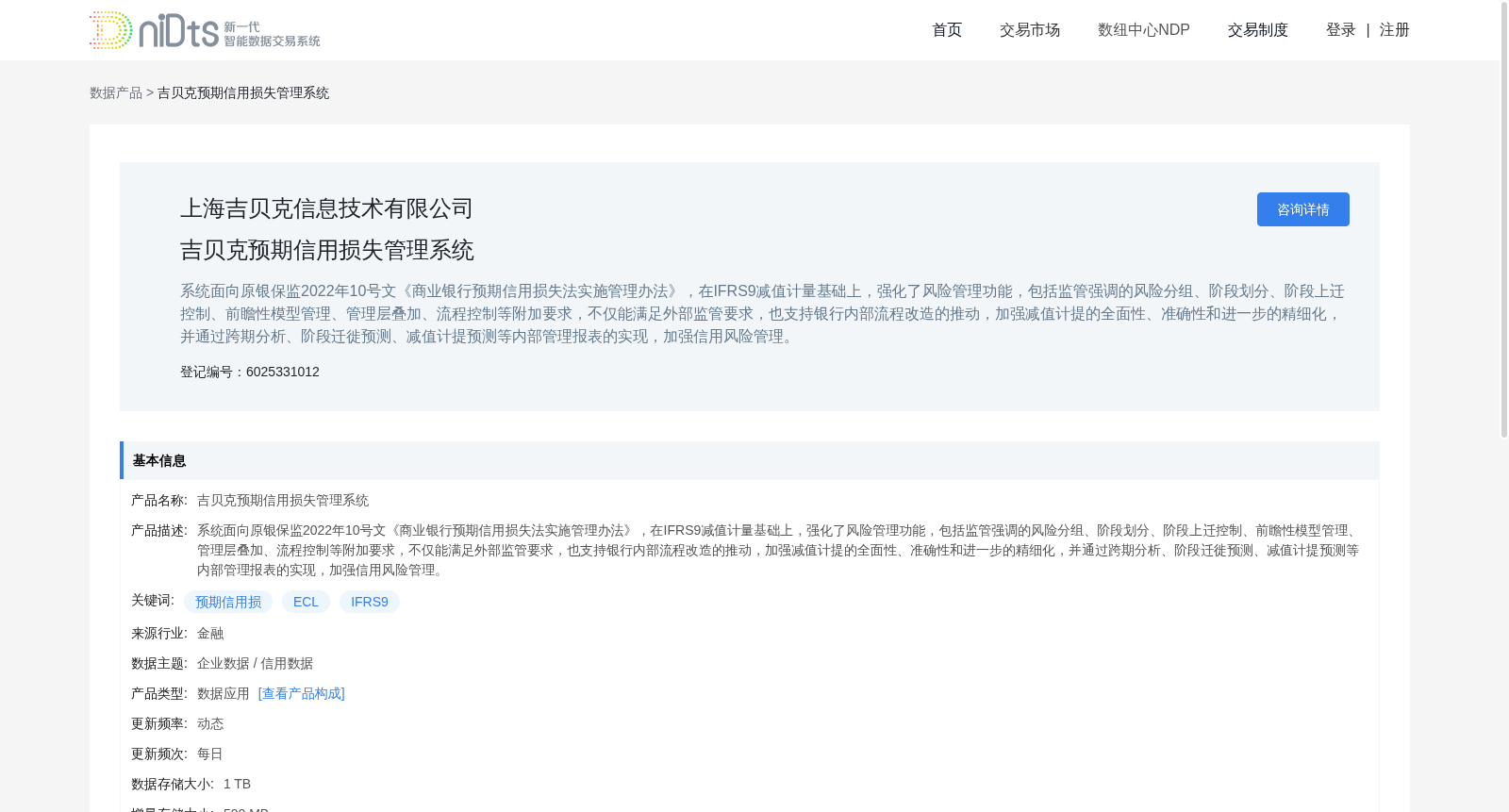Click the 产品类型 value 数据应用
This screenshot has width=1509, height=812.
(x=224, y=693)
